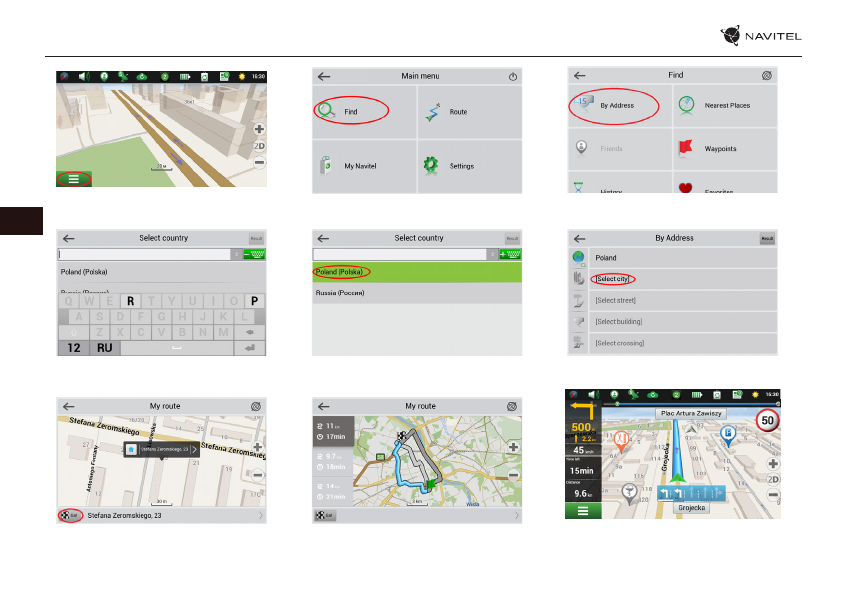
Task: Expand the Select street field
Action: click(615, 300)
